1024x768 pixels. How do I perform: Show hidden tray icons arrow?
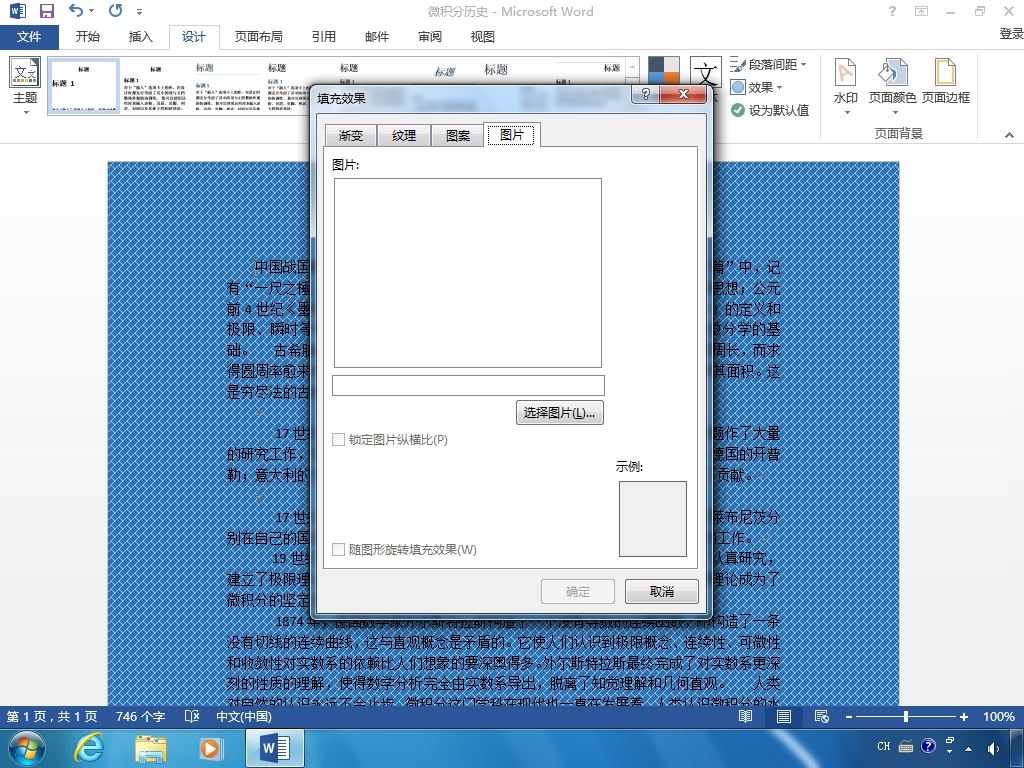(x=969, y=748)
